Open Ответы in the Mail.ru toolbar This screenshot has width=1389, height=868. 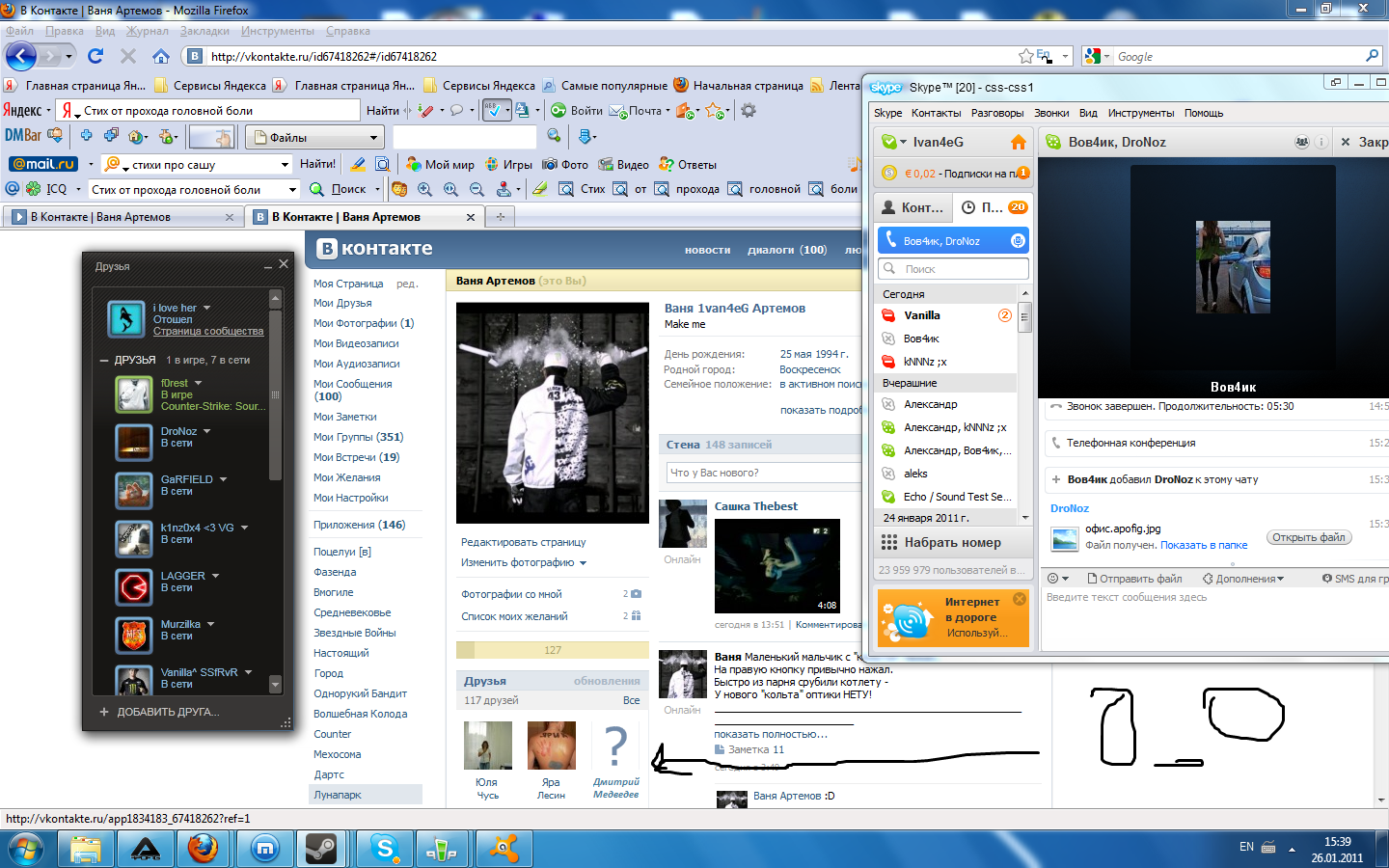point(687,164)
